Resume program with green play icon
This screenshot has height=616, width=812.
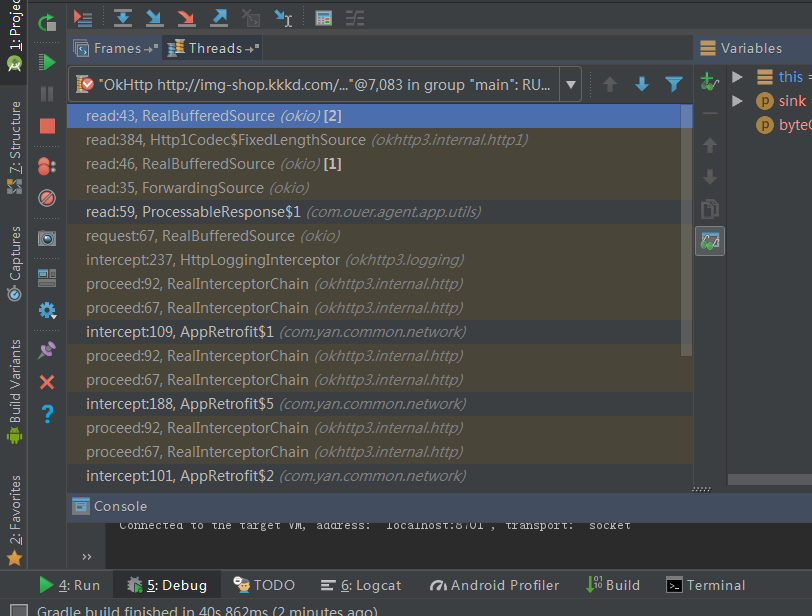click(47, 63)
